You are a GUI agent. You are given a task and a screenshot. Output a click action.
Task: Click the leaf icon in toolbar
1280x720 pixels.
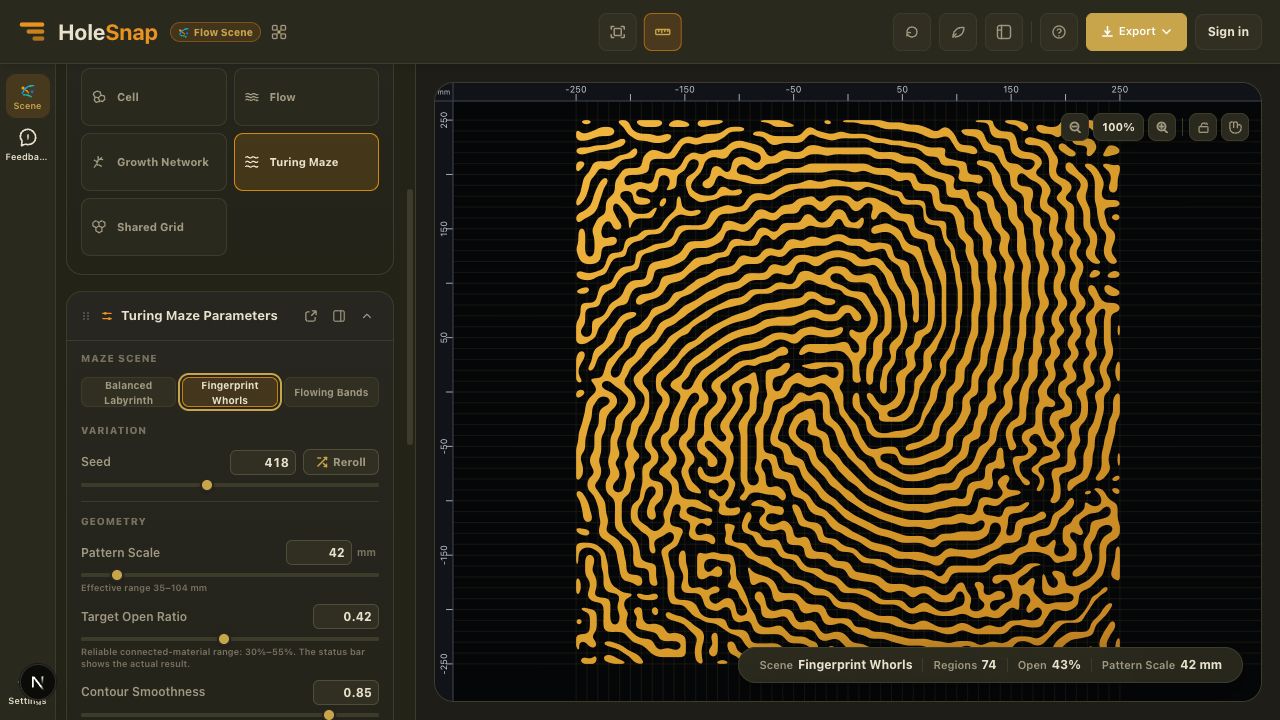pyautogui.click(x=958, y=32)
